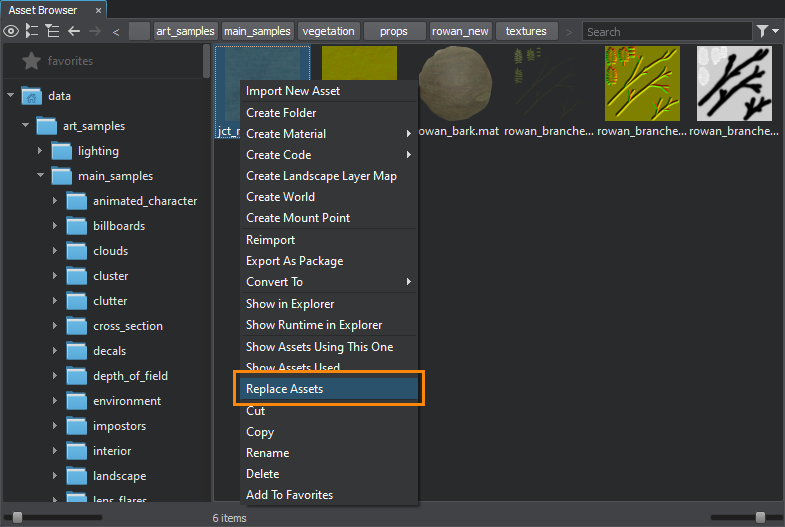Click the back arrow navigation icon

[73, 31]
